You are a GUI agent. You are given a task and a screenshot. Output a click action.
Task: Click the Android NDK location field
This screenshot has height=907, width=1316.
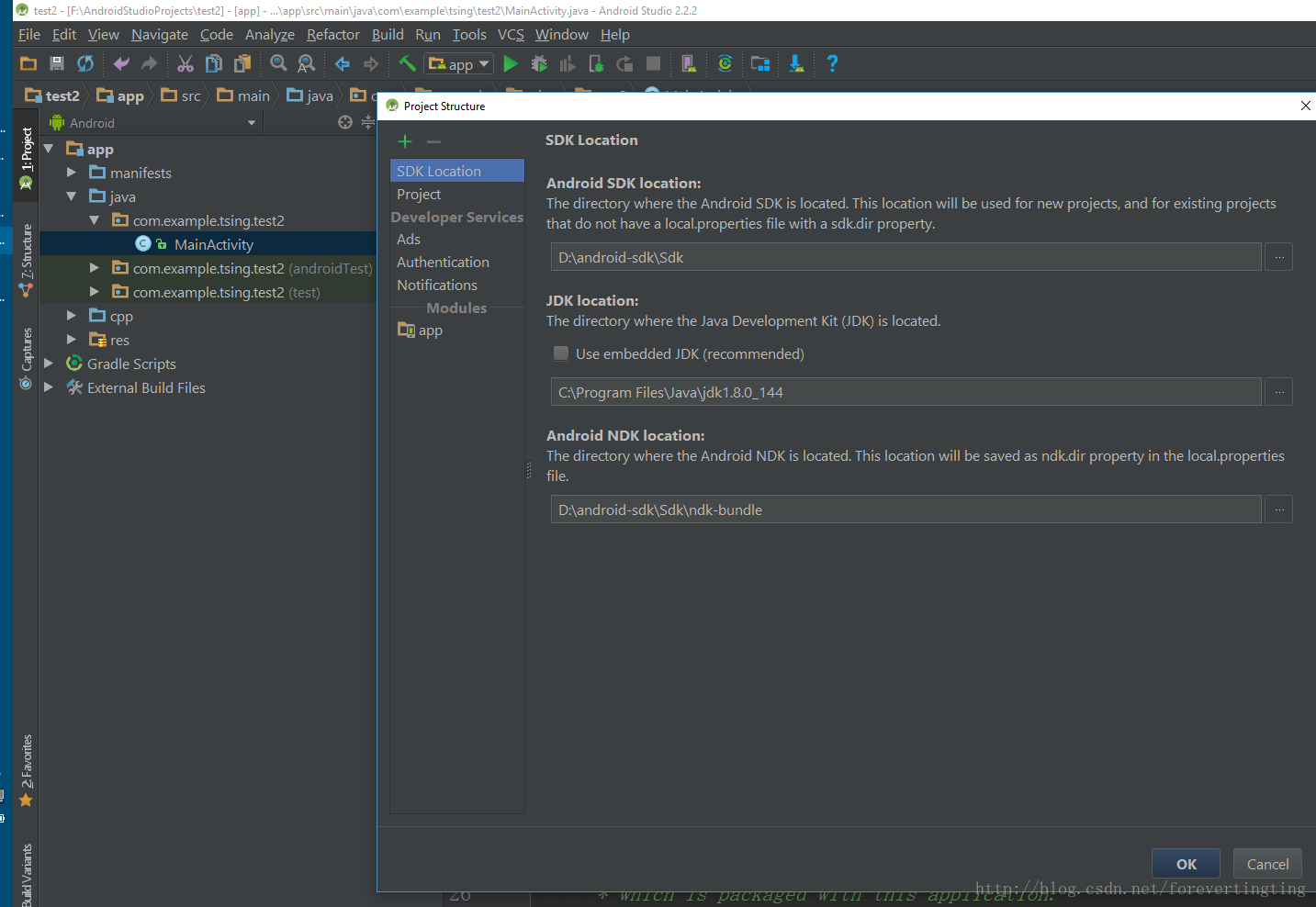pos(905,509)
